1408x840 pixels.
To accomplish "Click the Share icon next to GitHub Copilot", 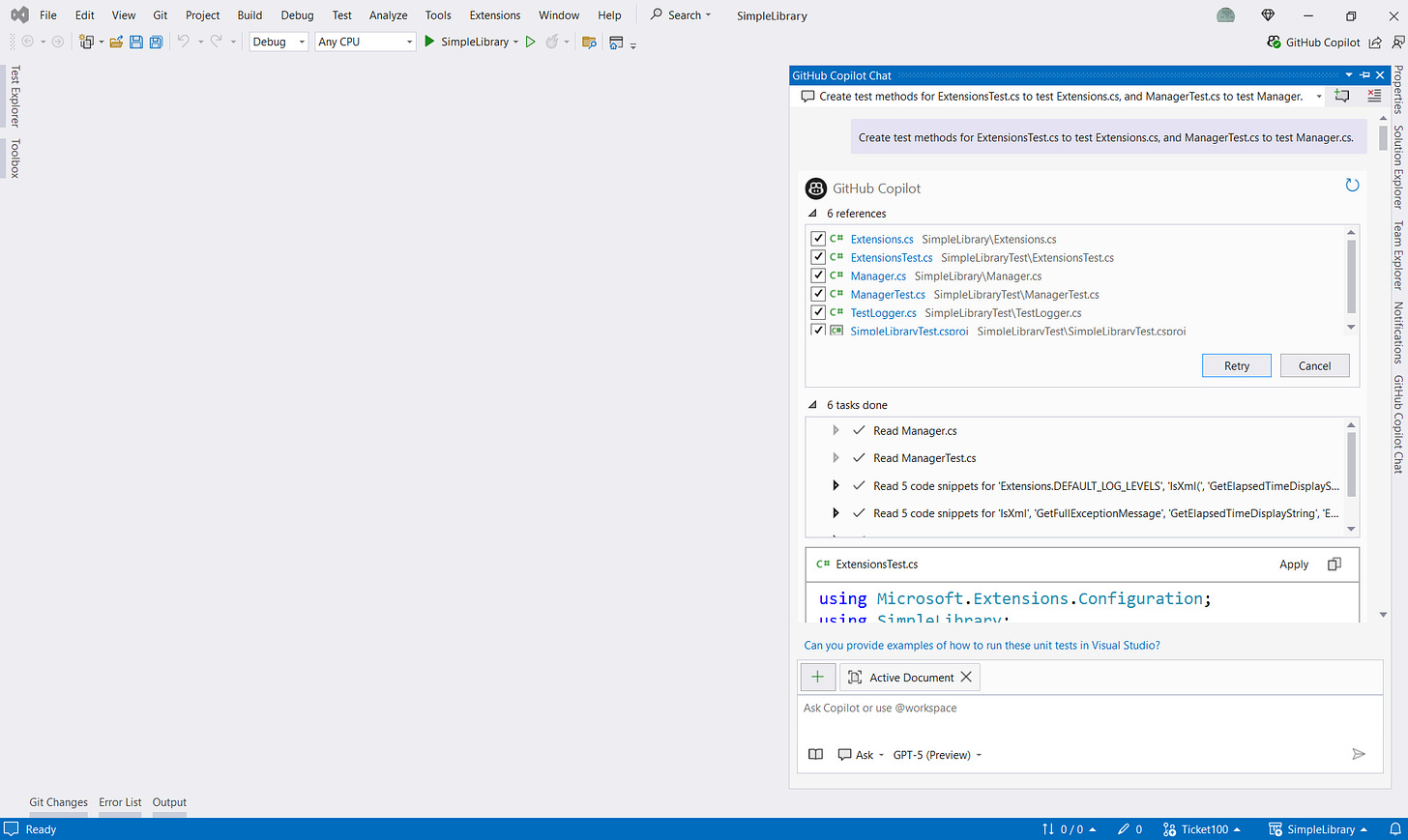I will click(1375, 42).
